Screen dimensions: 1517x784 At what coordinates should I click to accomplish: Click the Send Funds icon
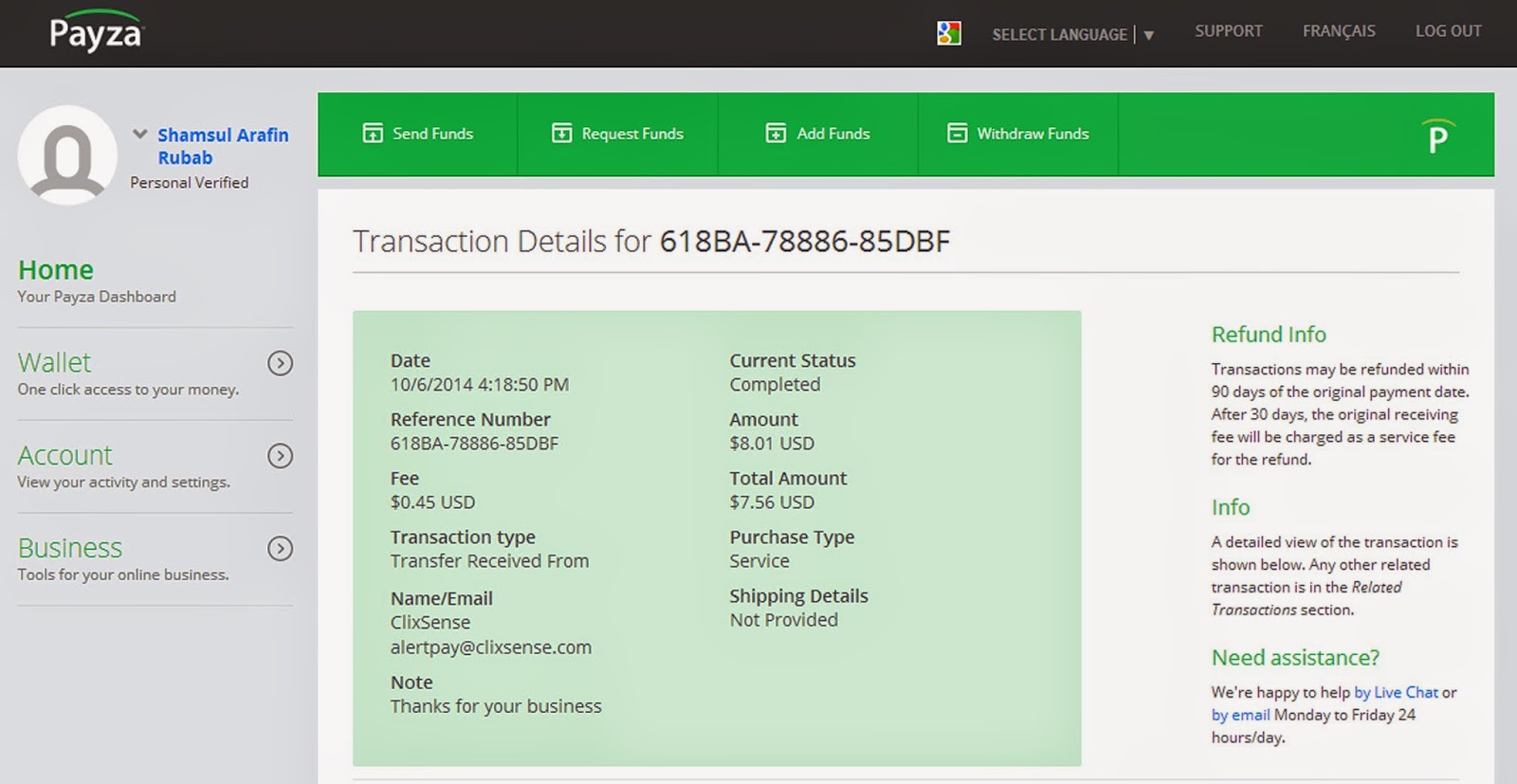click(x=373, y=133)
